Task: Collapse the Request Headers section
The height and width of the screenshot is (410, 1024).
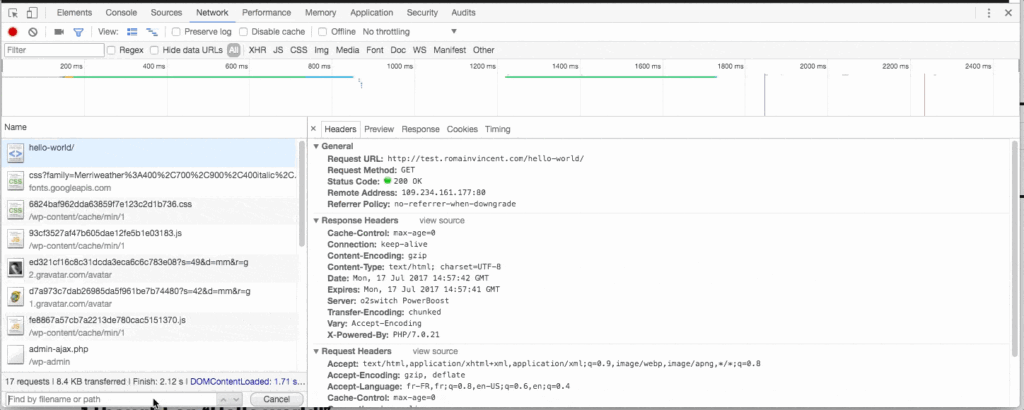Action: coord(317,351)
